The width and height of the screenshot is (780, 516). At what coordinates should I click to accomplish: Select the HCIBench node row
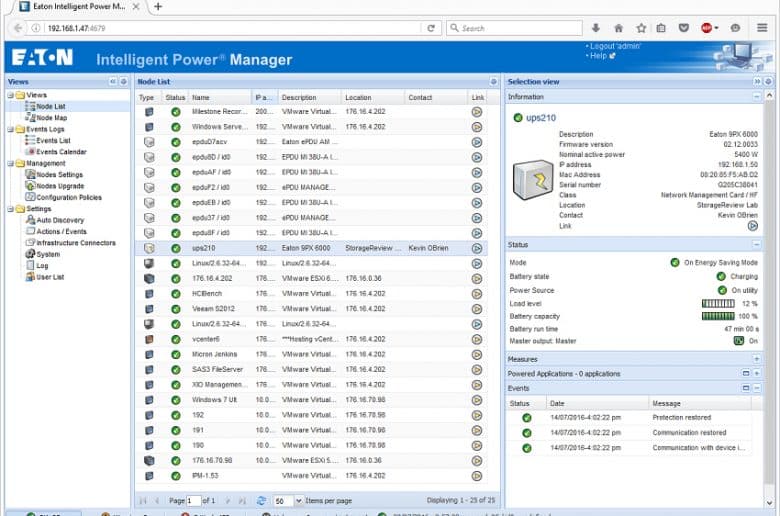[x=311, y=294]
